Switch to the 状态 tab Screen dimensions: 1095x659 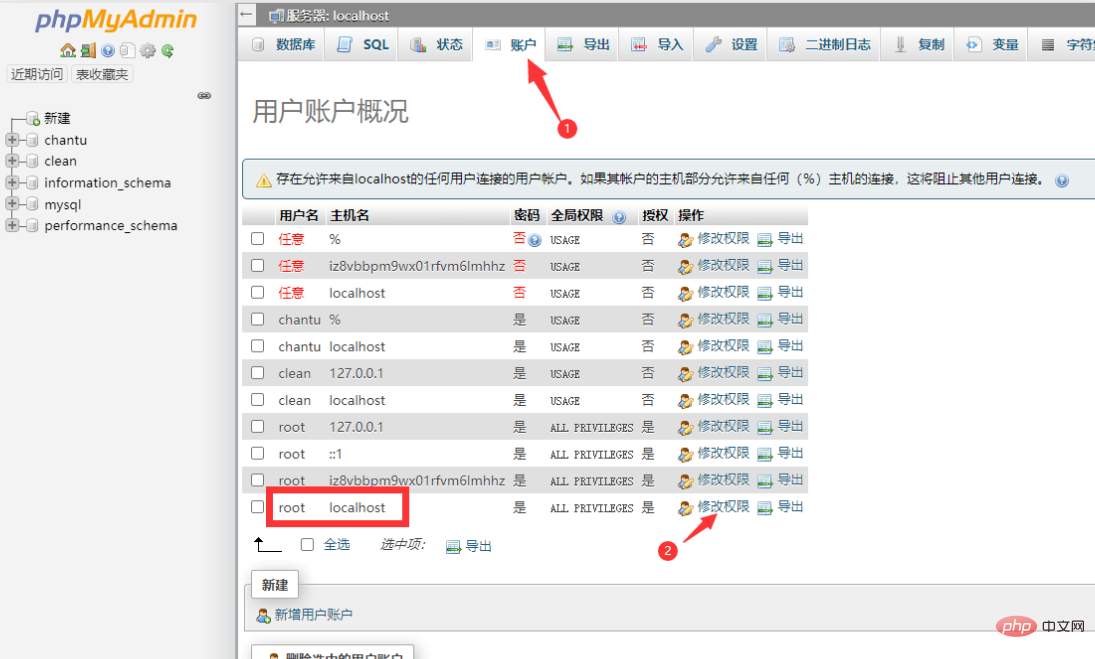(x=435, y=45)
